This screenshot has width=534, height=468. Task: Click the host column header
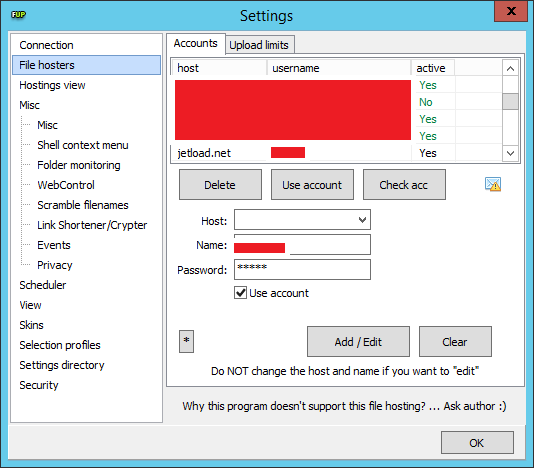click(220, 68)
